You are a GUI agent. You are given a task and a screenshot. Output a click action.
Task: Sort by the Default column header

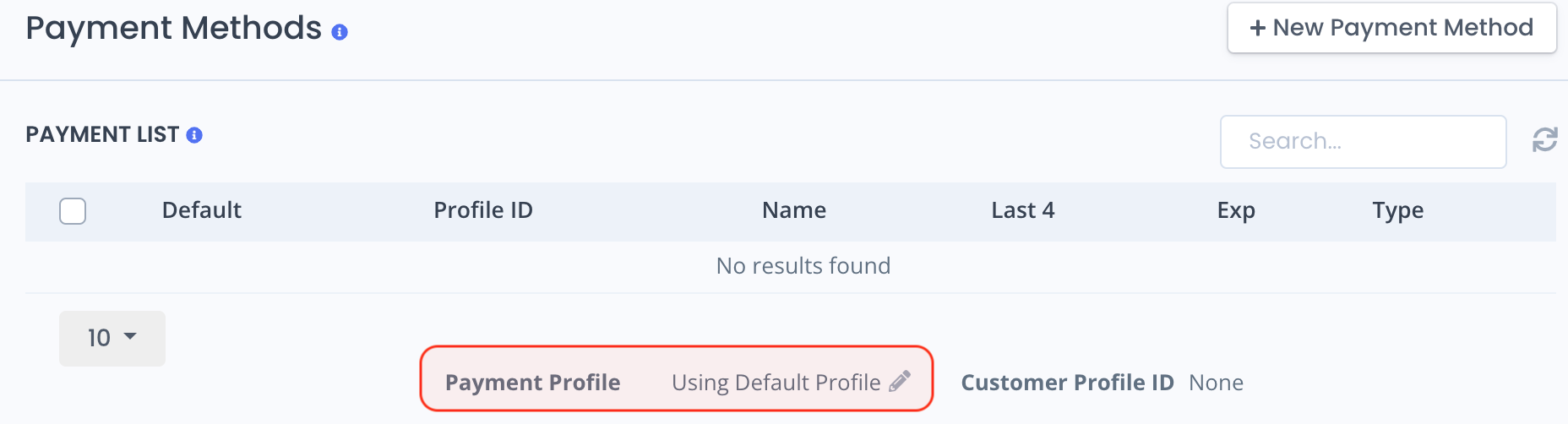[202, 210]
